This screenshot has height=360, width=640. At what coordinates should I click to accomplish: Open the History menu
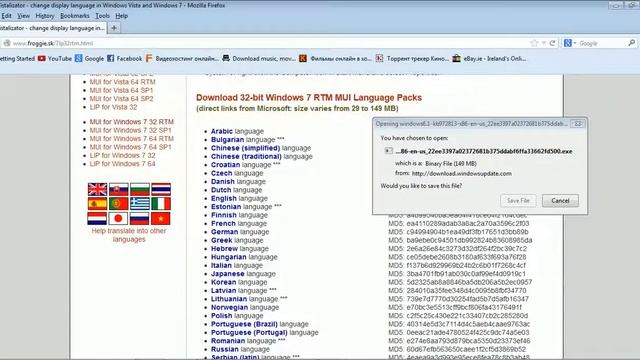[x=44, y=16]
